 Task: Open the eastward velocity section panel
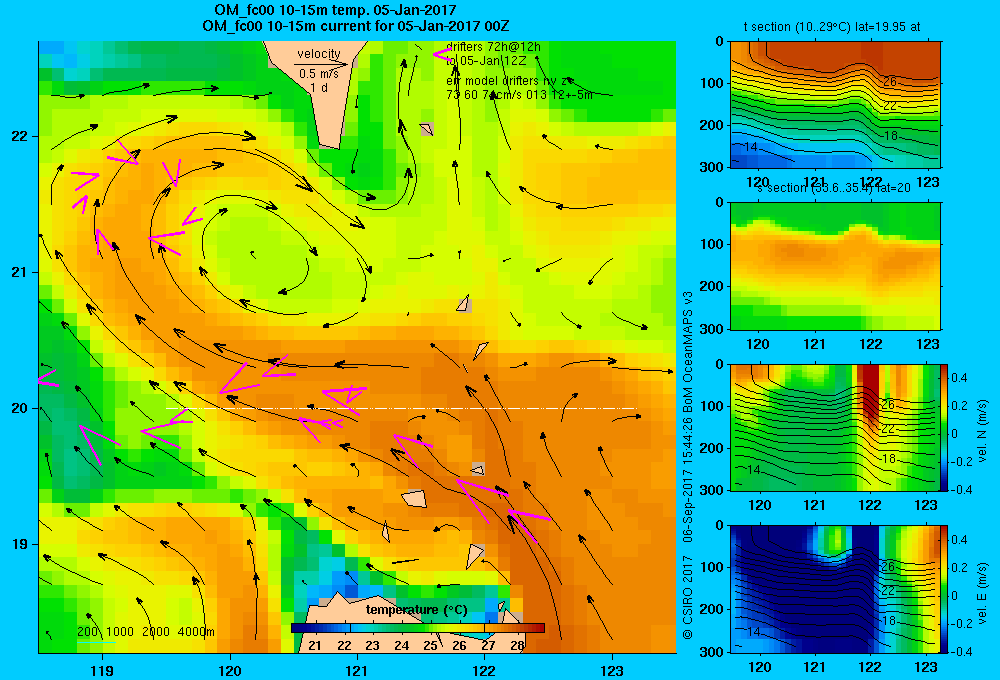[x=835, y=589]
